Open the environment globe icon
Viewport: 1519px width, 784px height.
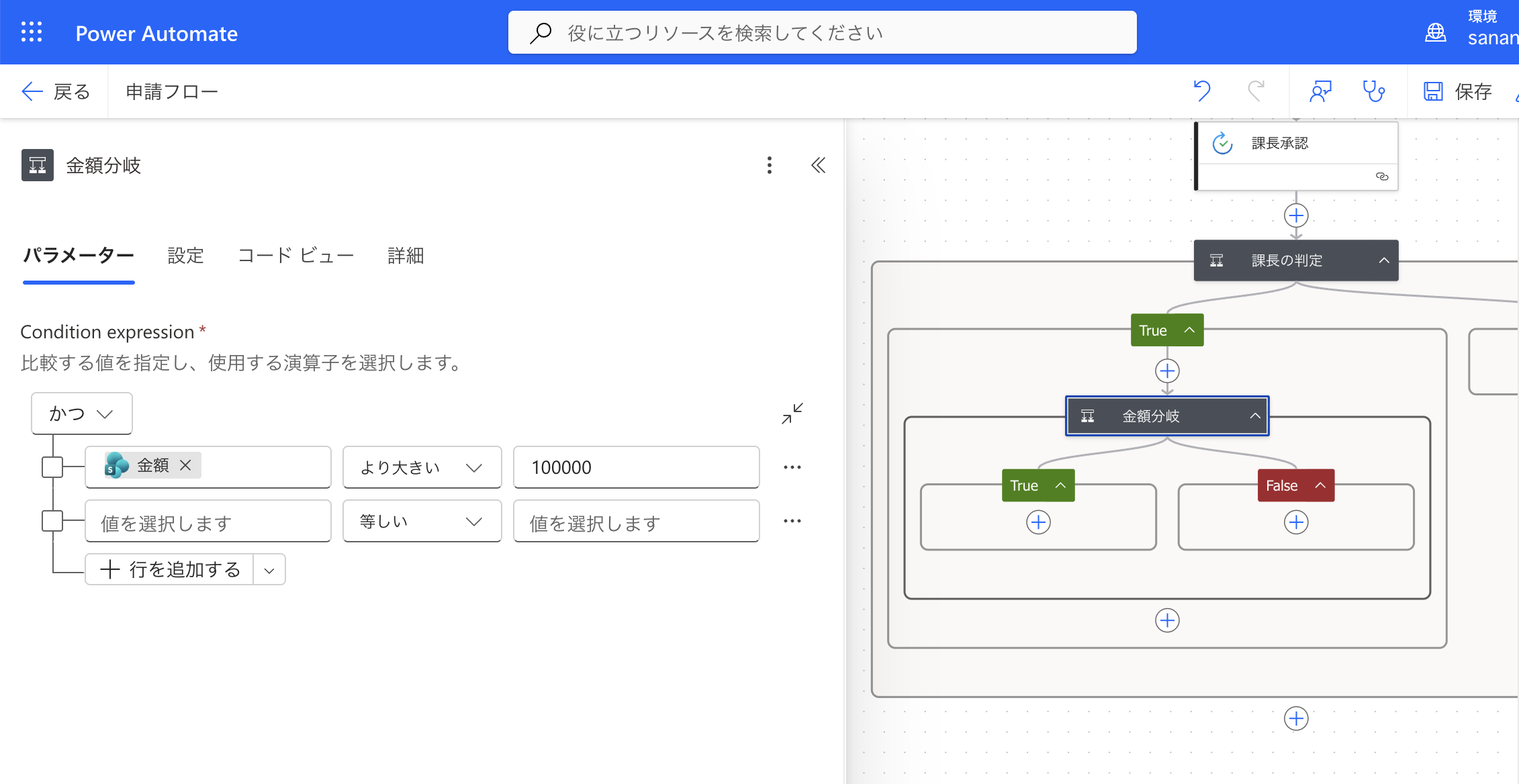[1435, 32]
